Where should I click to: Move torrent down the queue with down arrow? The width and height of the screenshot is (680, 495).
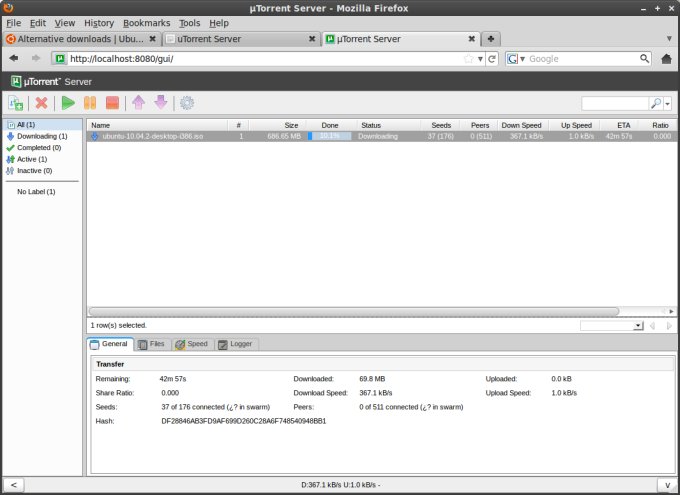coord(160,103)
